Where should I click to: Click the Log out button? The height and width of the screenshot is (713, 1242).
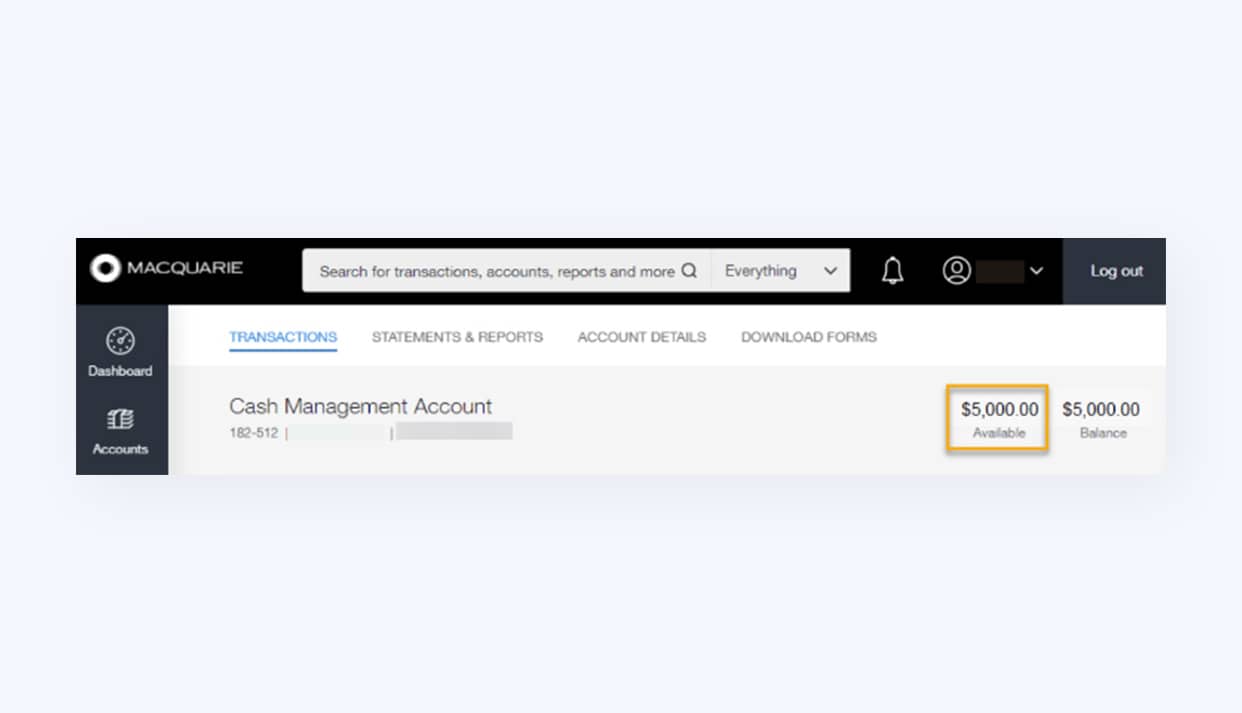(1116, 271)
